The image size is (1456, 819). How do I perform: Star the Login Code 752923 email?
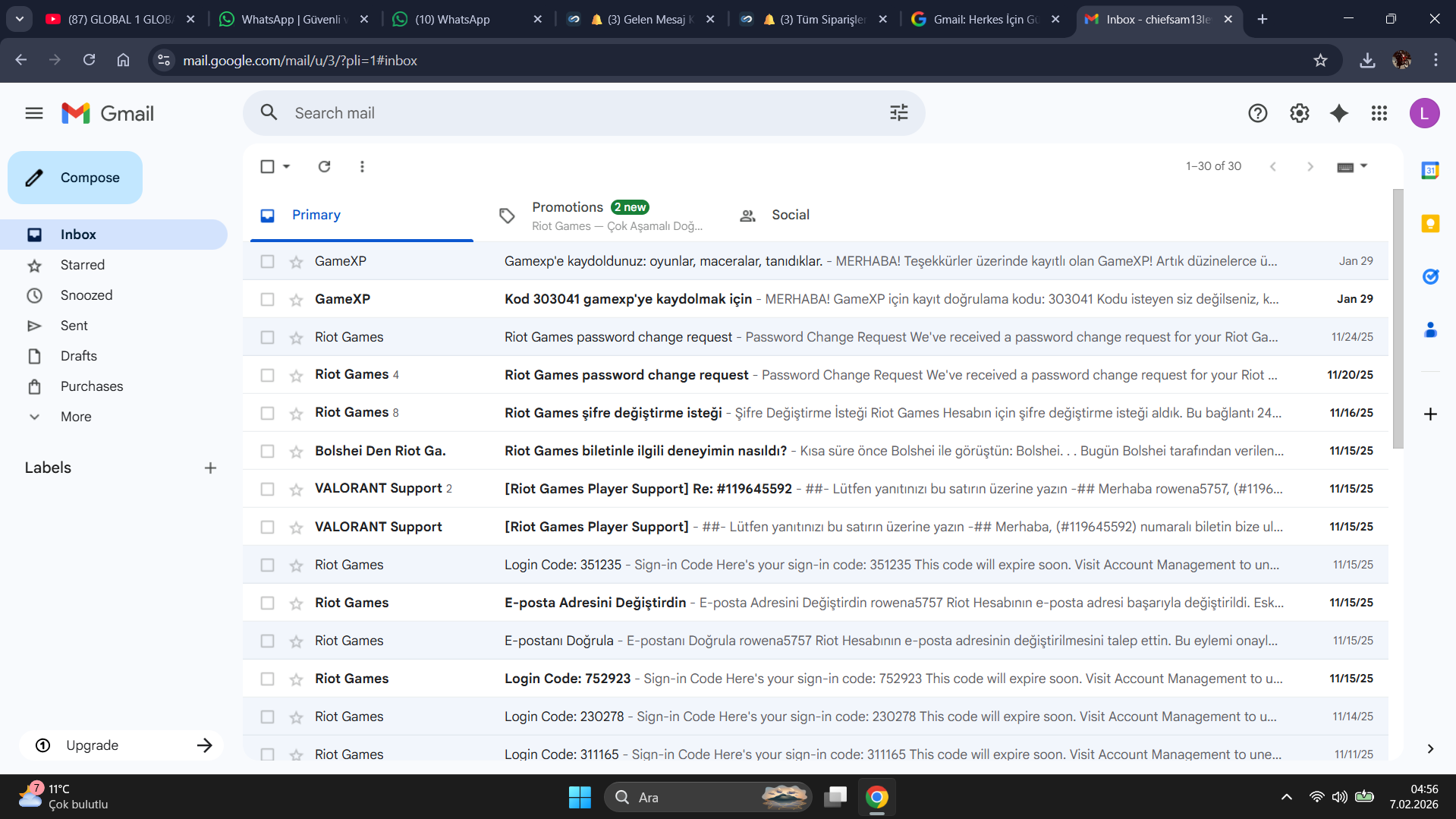[296, 679]
